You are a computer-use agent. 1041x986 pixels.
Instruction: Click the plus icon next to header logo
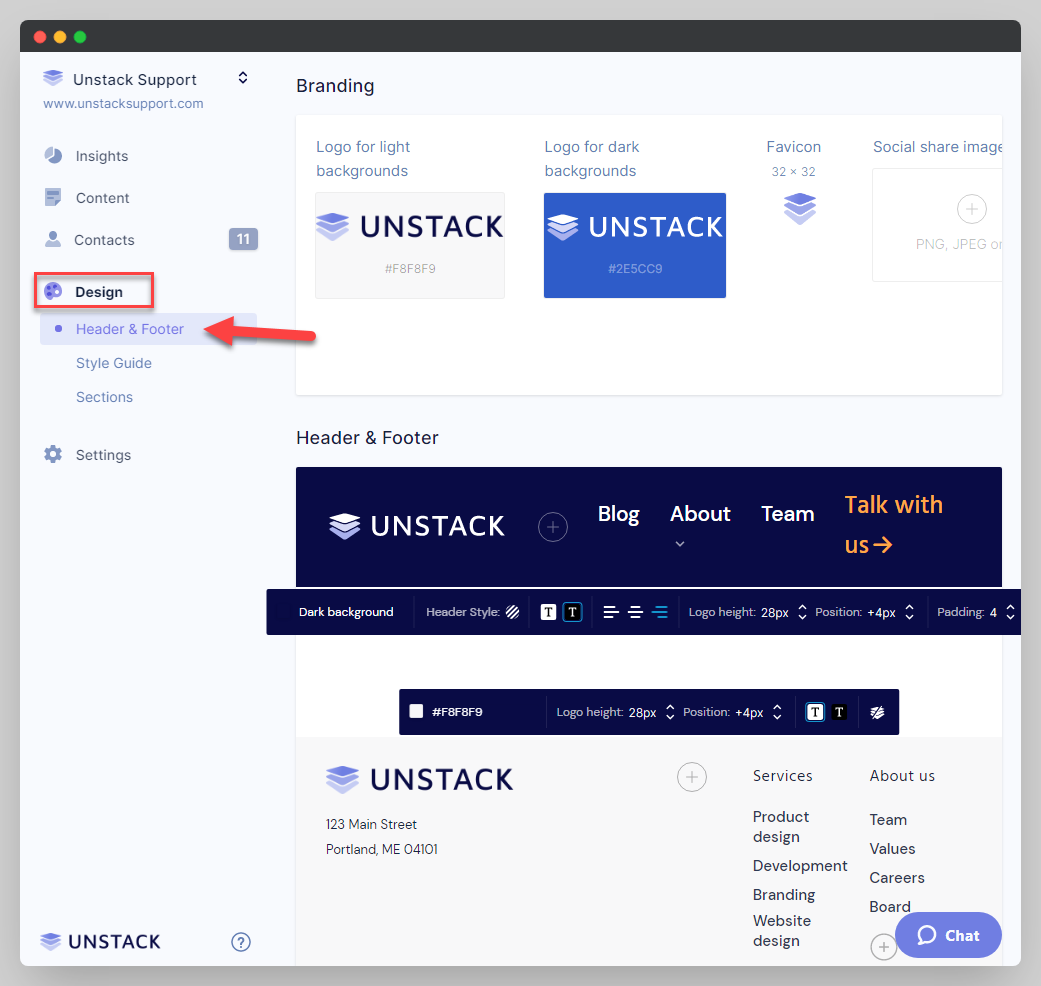[x=553, y=526]
